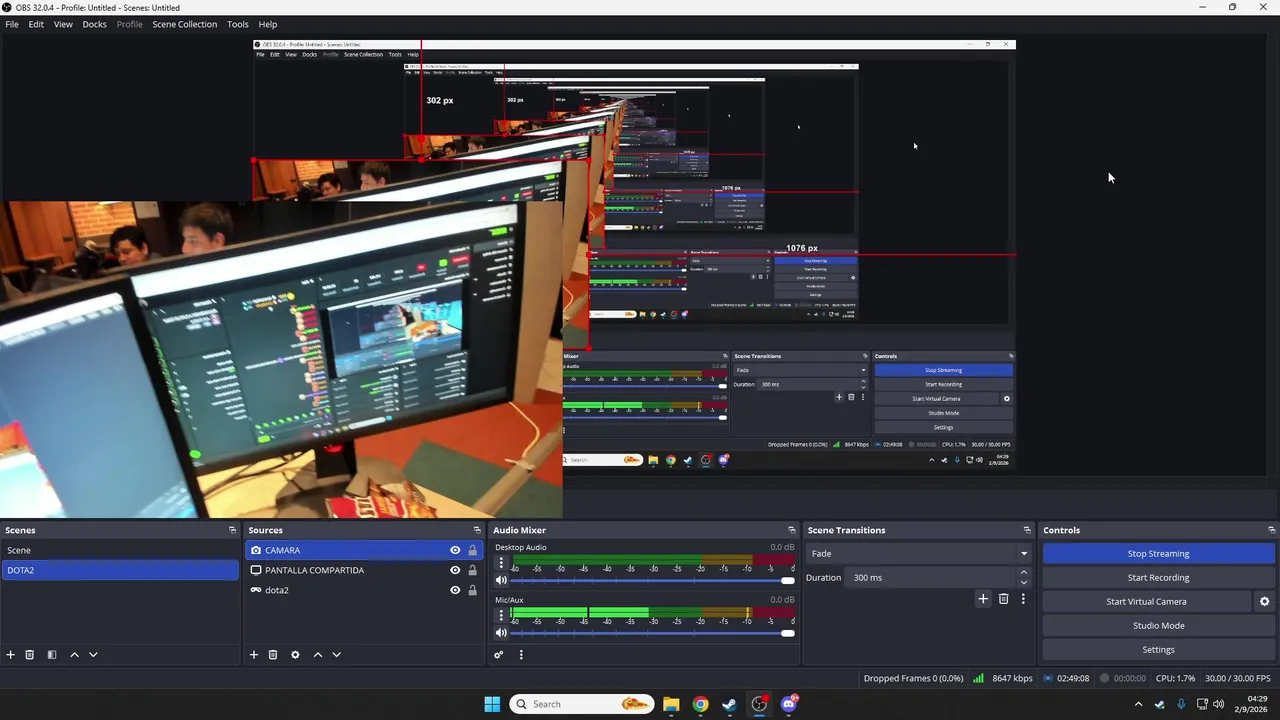Open Audio Mixer dock options menu
Image resolution: width=1280 pixels, height=720 pixels.
click(x=521, y=655)
